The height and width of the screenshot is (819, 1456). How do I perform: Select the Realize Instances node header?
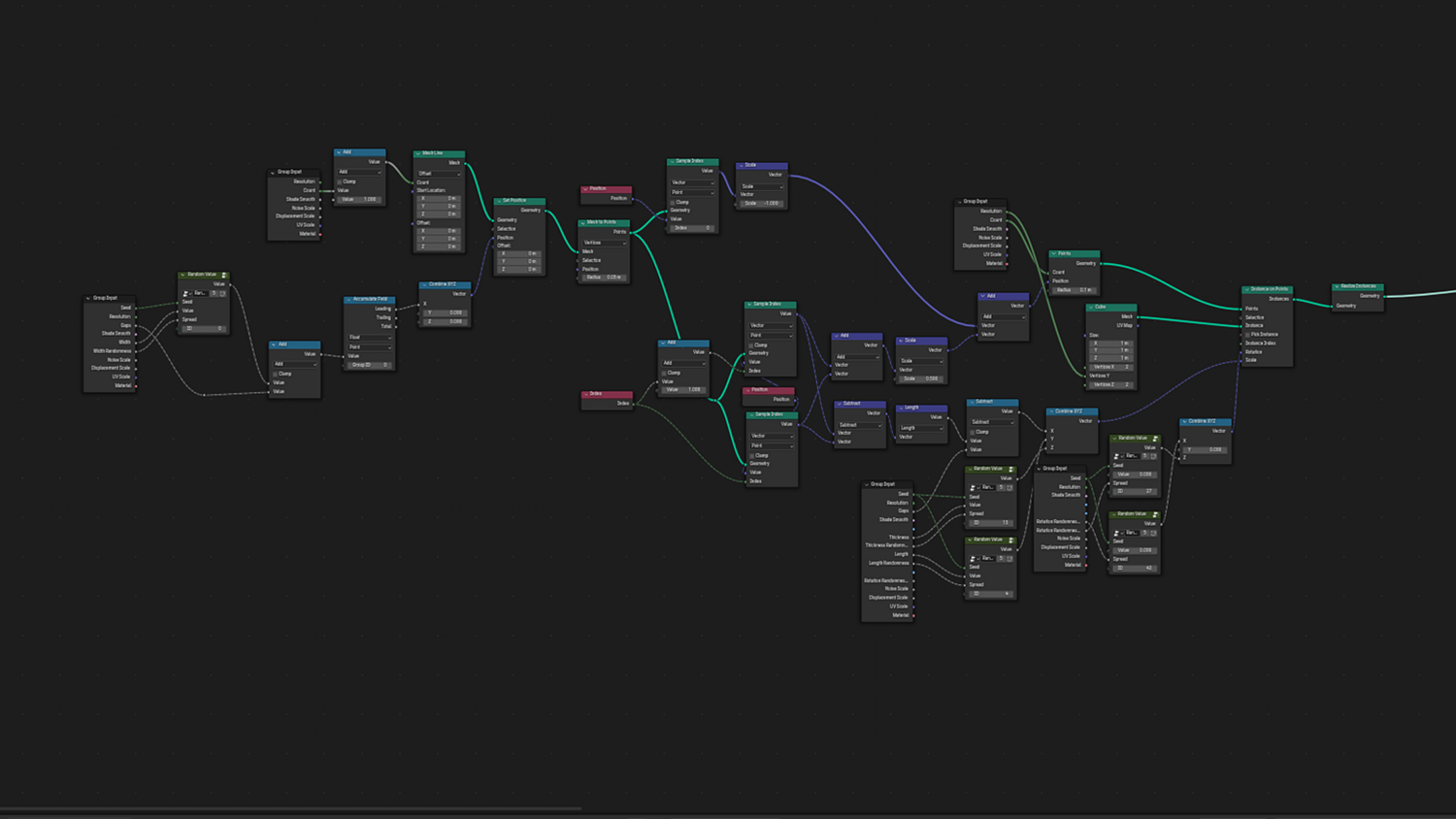tap(1358, 286)
